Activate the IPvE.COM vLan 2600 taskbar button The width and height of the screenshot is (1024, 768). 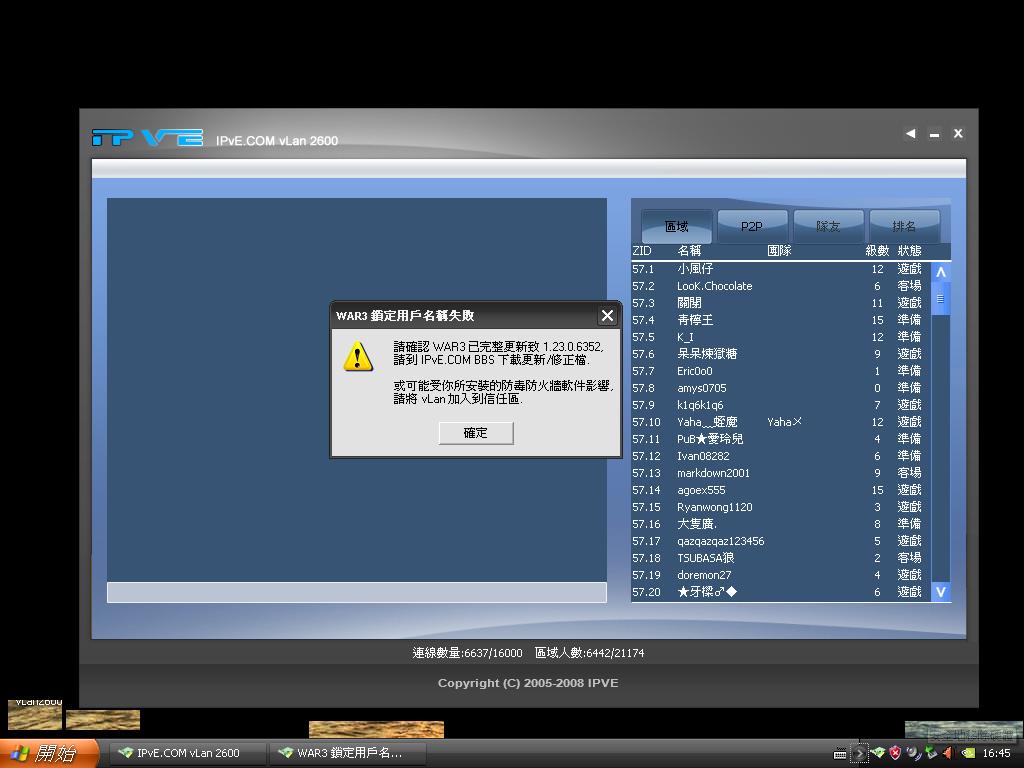point(186,753)
